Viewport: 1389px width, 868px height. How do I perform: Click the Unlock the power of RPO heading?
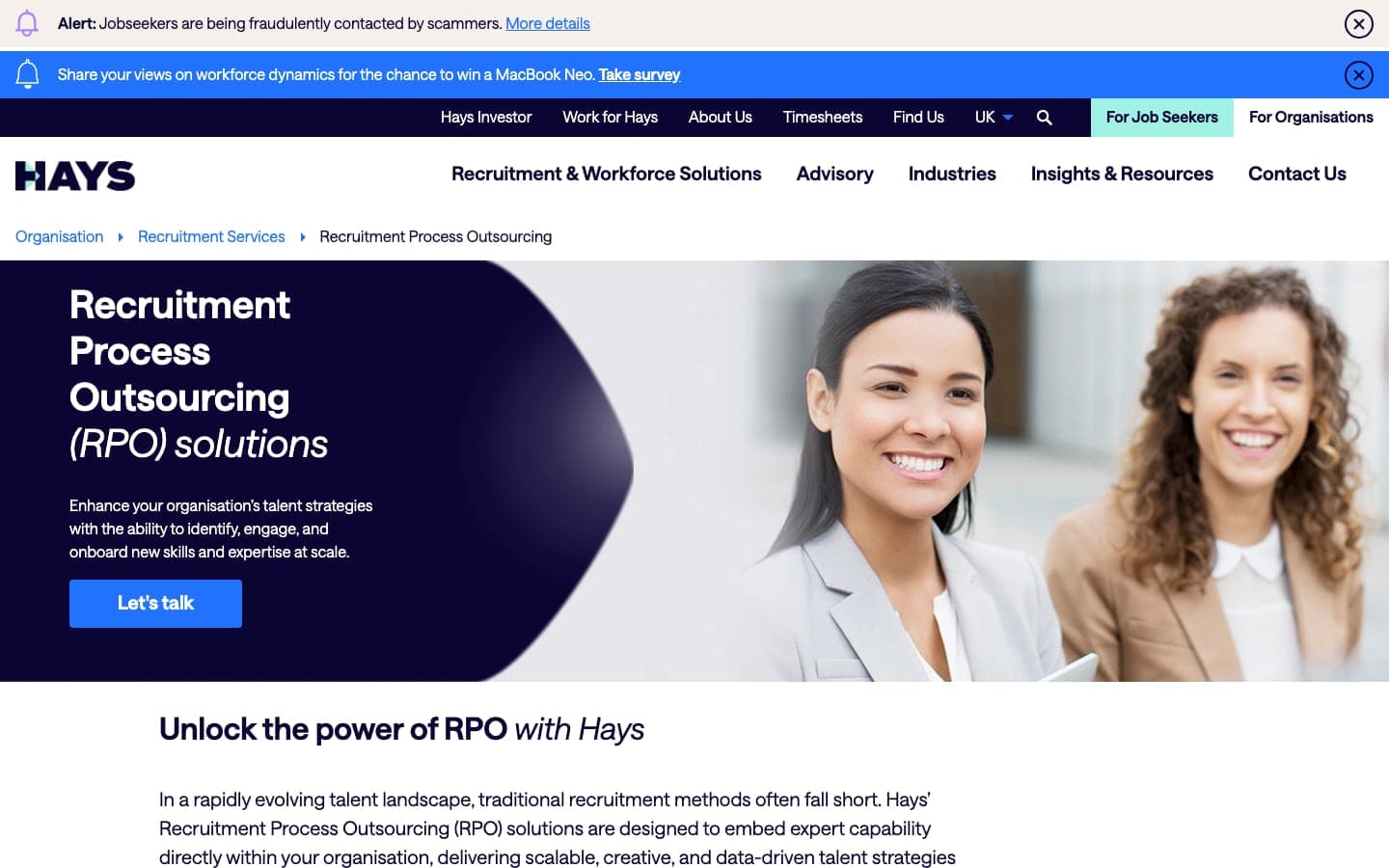401,729
